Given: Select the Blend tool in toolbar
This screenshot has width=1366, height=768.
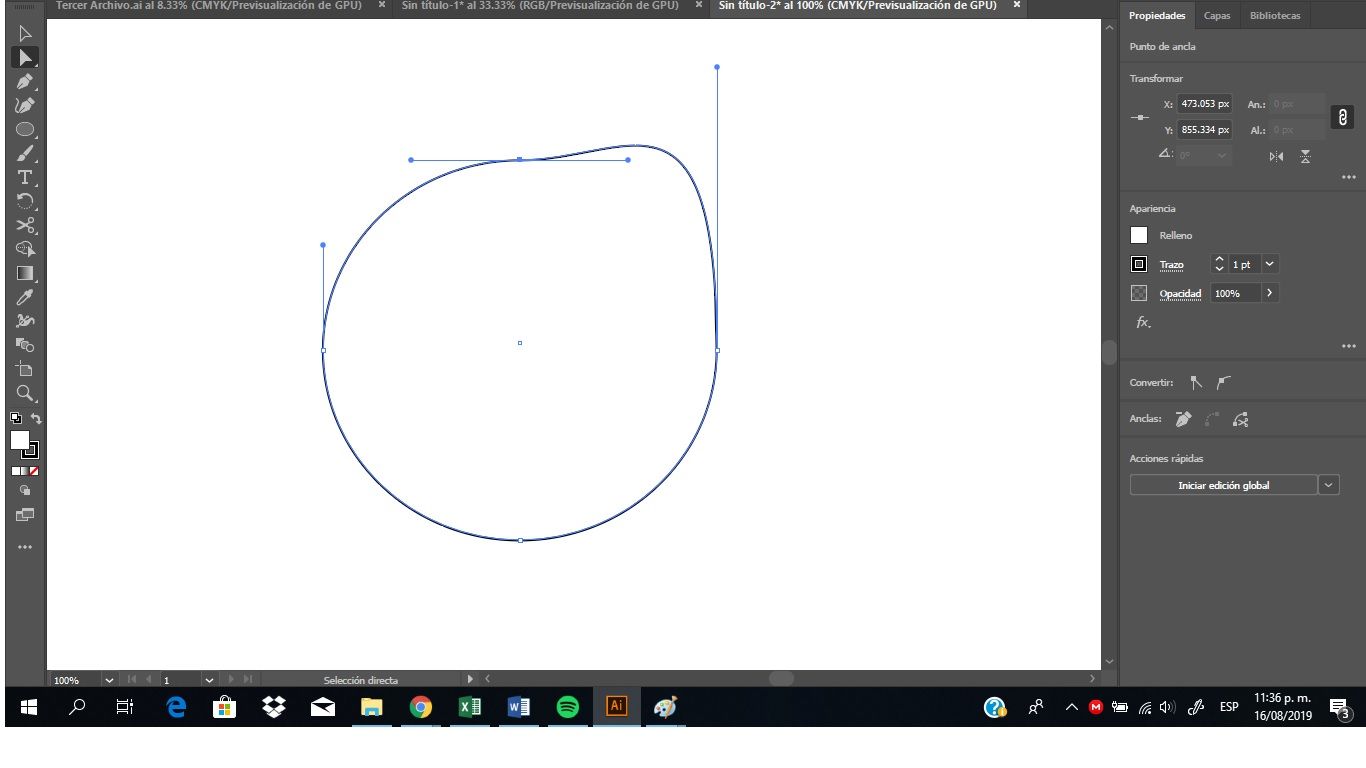Looking at the screenshot, I should [25, 346].
